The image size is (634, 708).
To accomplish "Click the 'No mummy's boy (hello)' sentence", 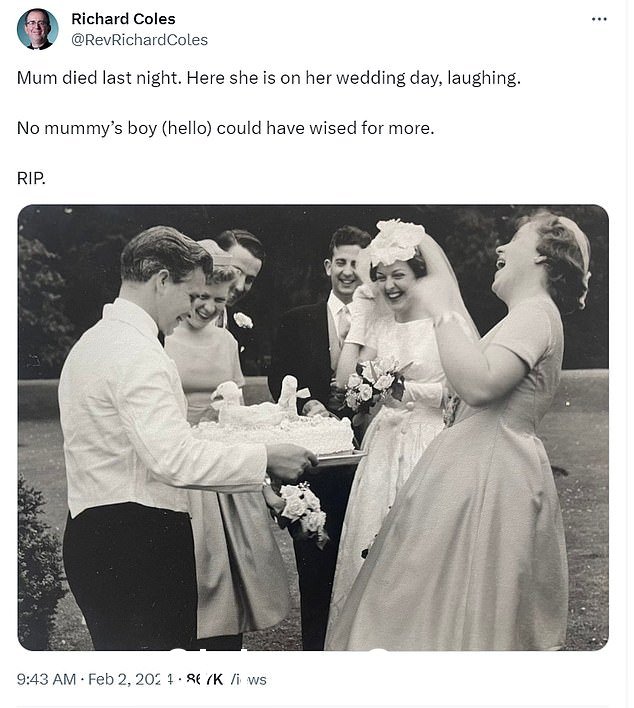I will click(225, 128).
